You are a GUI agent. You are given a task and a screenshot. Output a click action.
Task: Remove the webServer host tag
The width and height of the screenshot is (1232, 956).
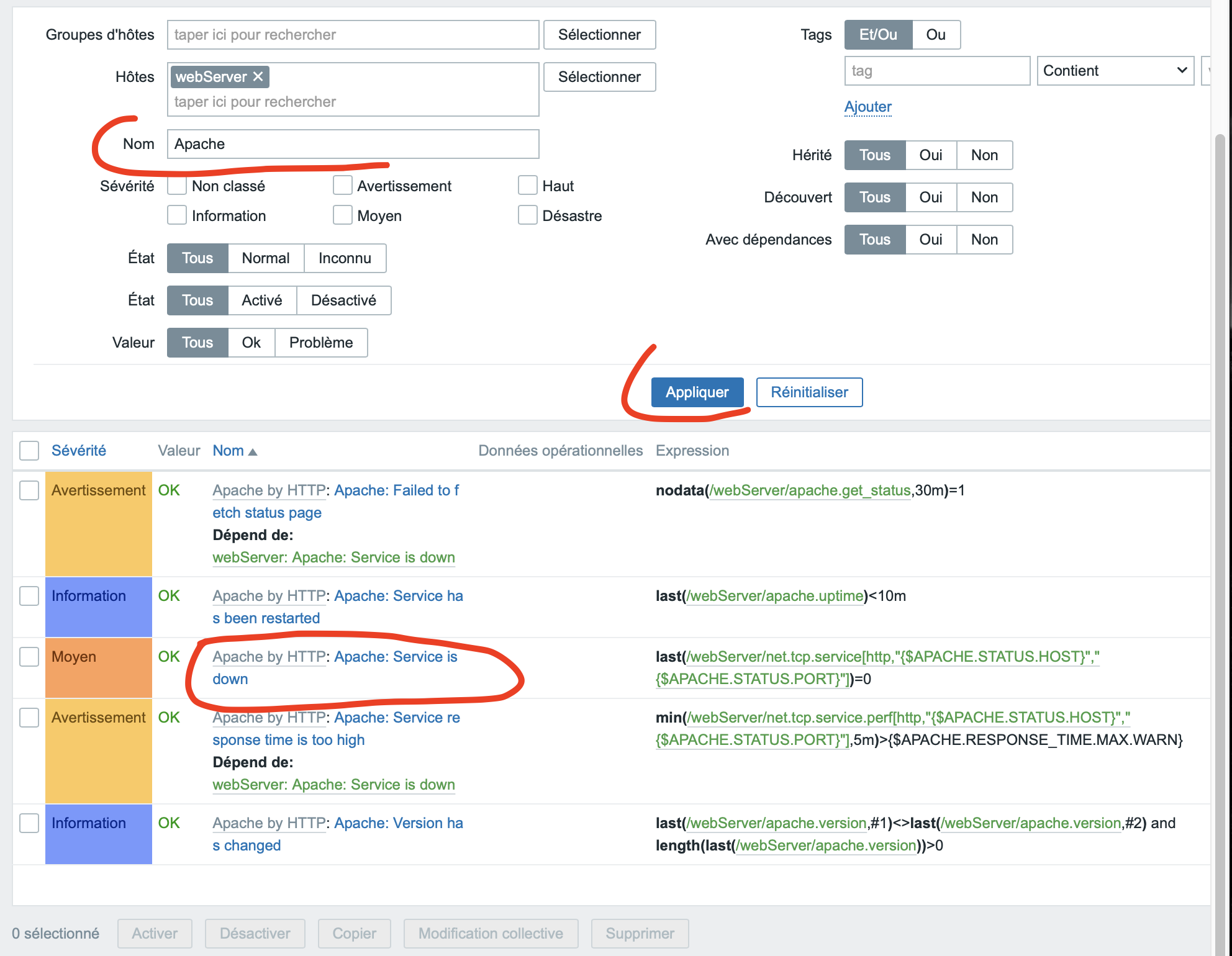tap(258, 77)
